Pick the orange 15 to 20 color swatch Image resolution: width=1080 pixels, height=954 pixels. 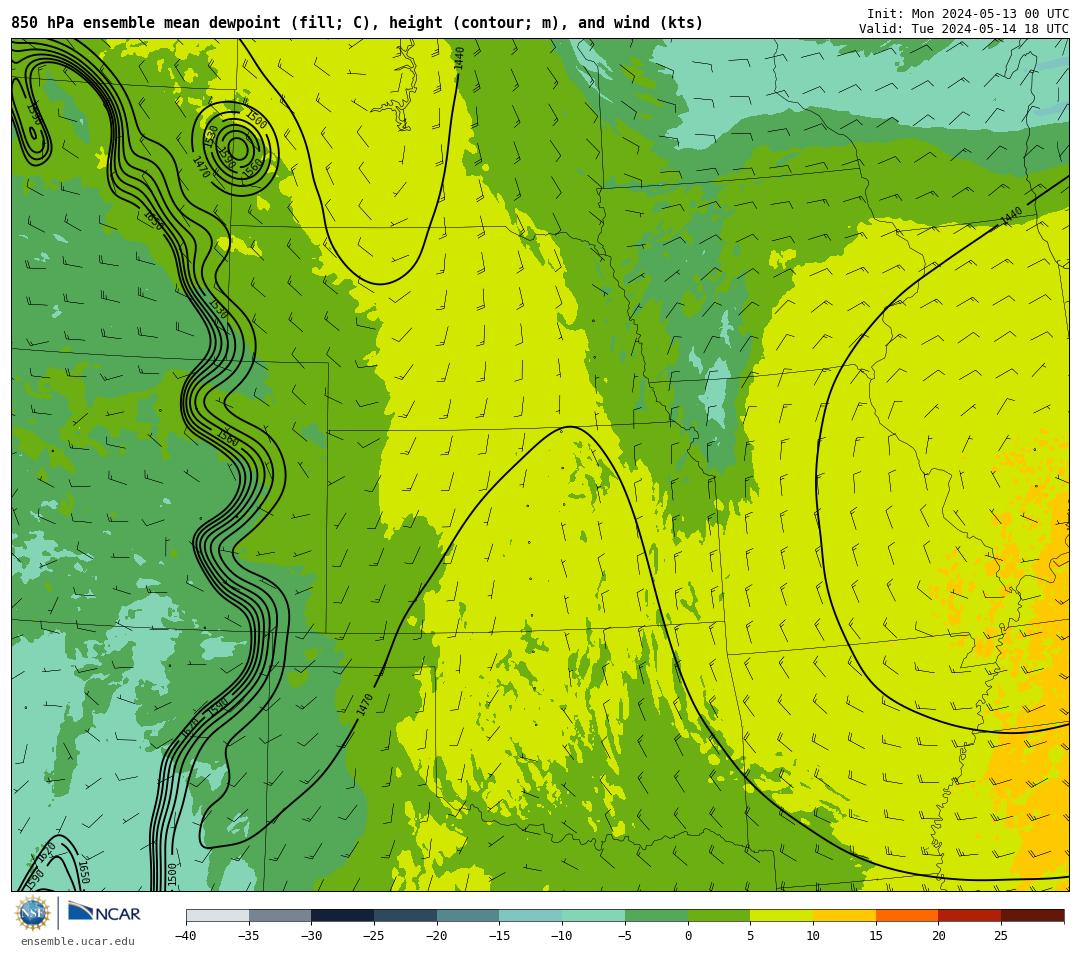pyautogui.click(x=907, y=916)
